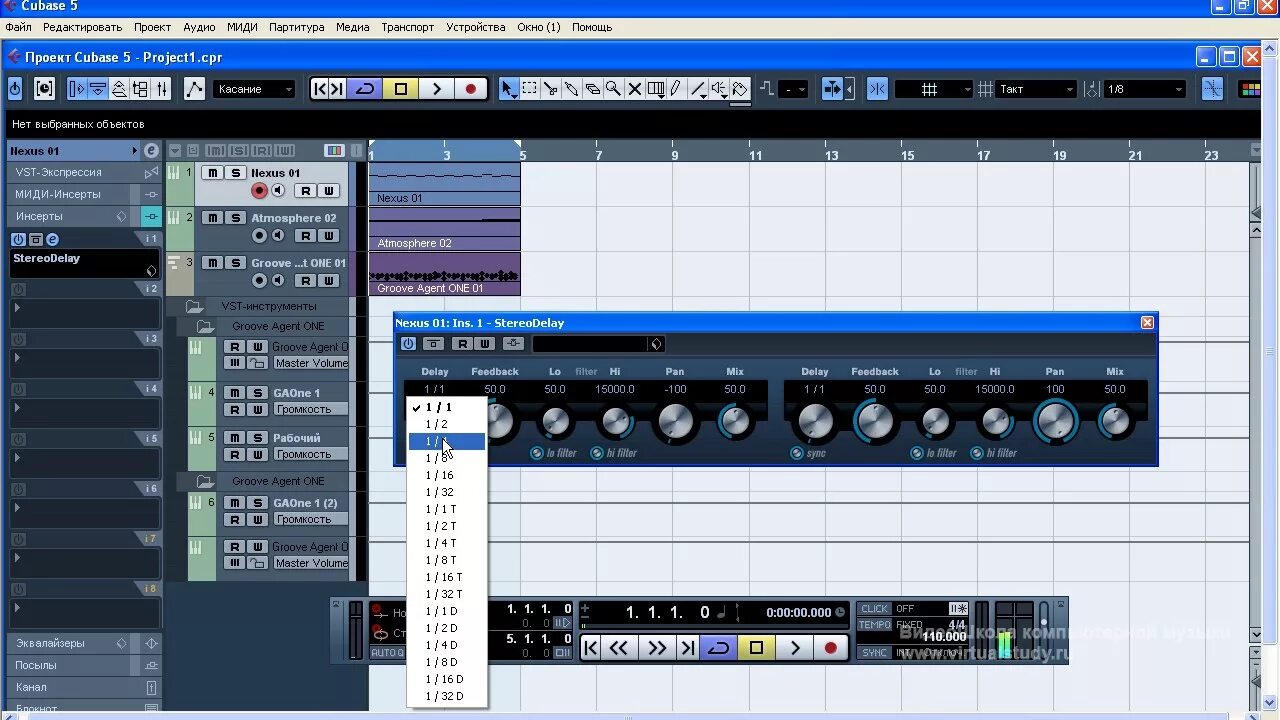Toggle Autoscroll in the toolbar

(833, 89)
